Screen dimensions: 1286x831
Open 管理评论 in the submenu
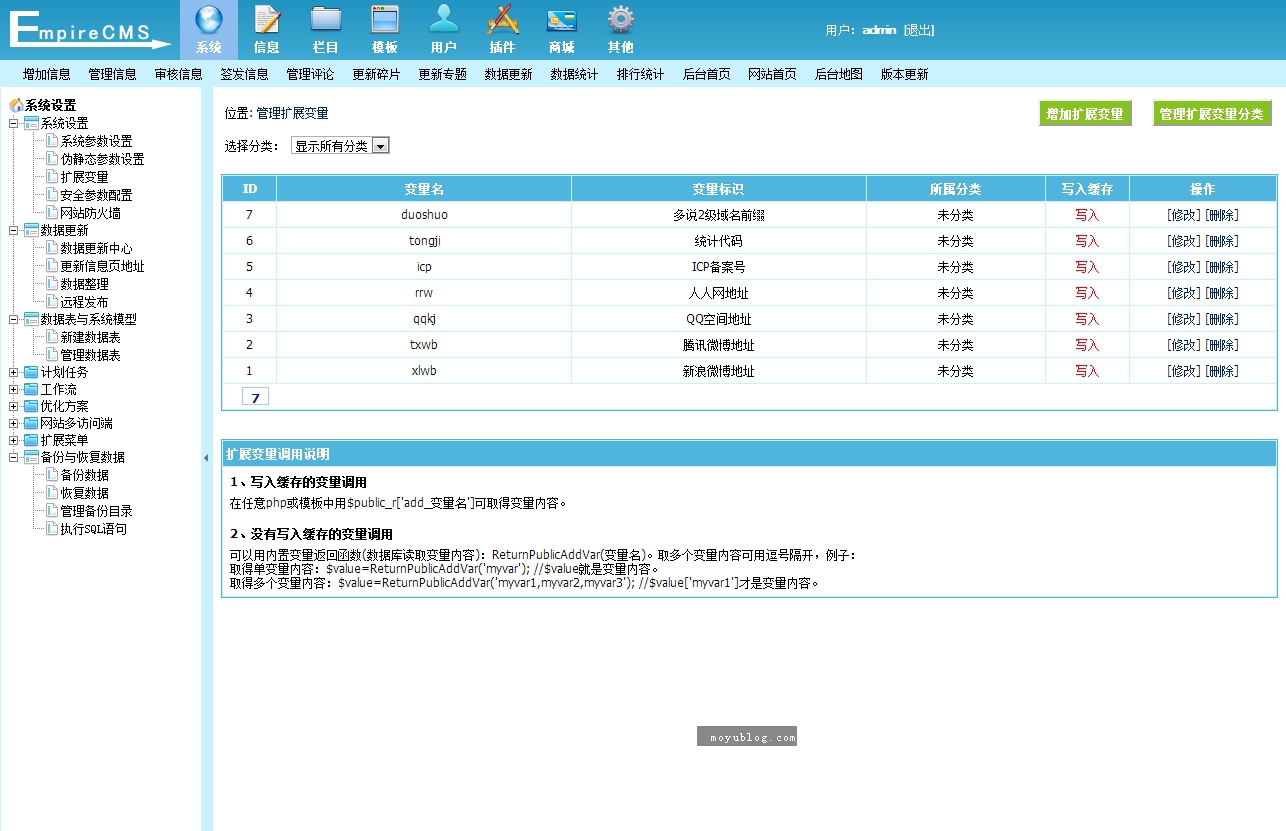[x=311, y=74]
